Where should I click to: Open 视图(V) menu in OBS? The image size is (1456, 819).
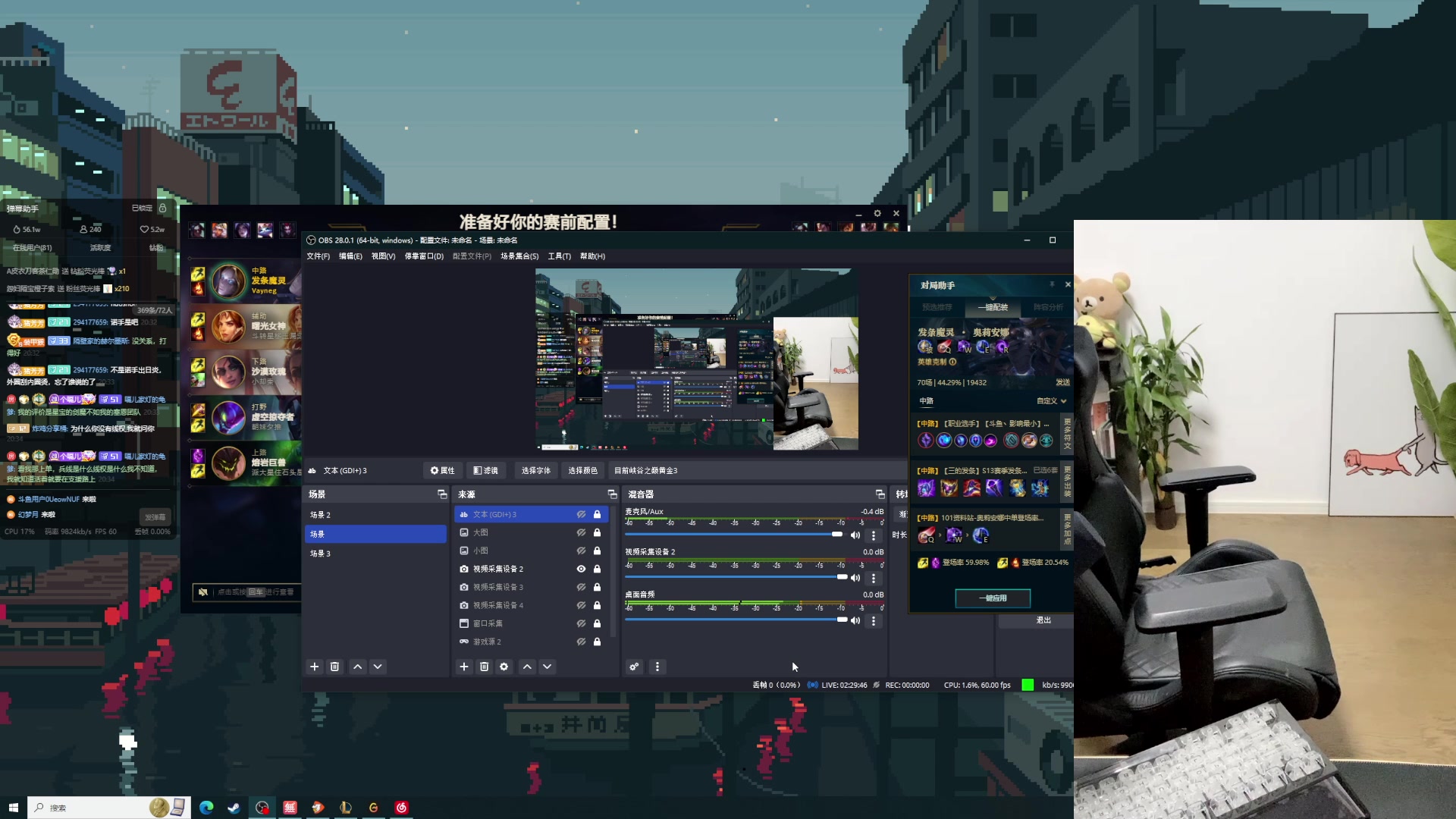tap(383, 256)
